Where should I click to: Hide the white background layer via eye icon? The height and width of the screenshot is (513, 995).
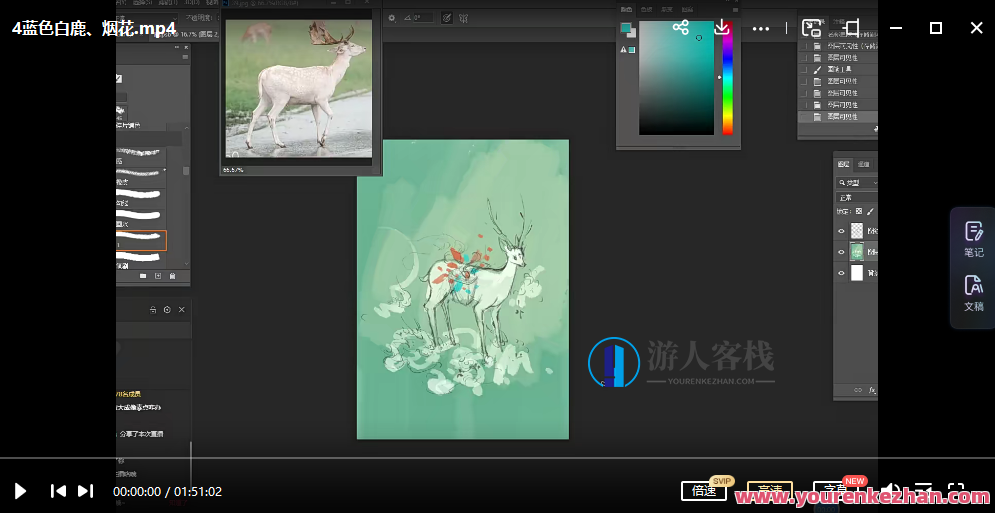click(841, 273)
